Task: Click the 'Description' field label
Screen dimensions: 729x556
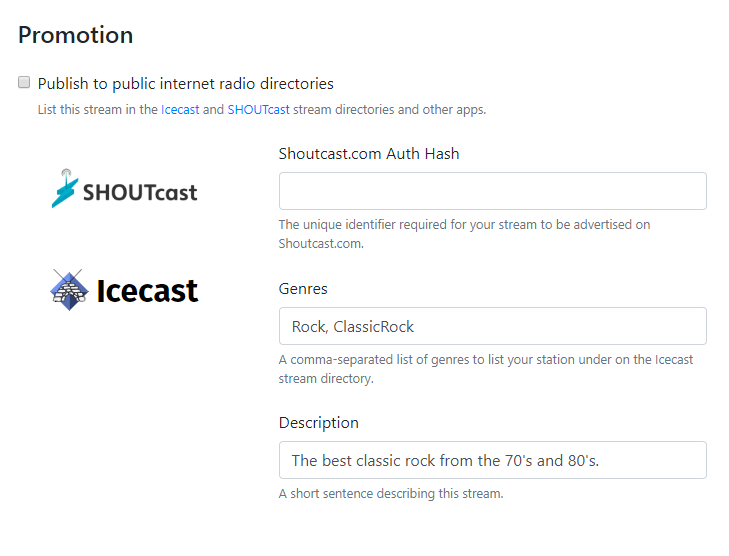Action: coord(318,423)
